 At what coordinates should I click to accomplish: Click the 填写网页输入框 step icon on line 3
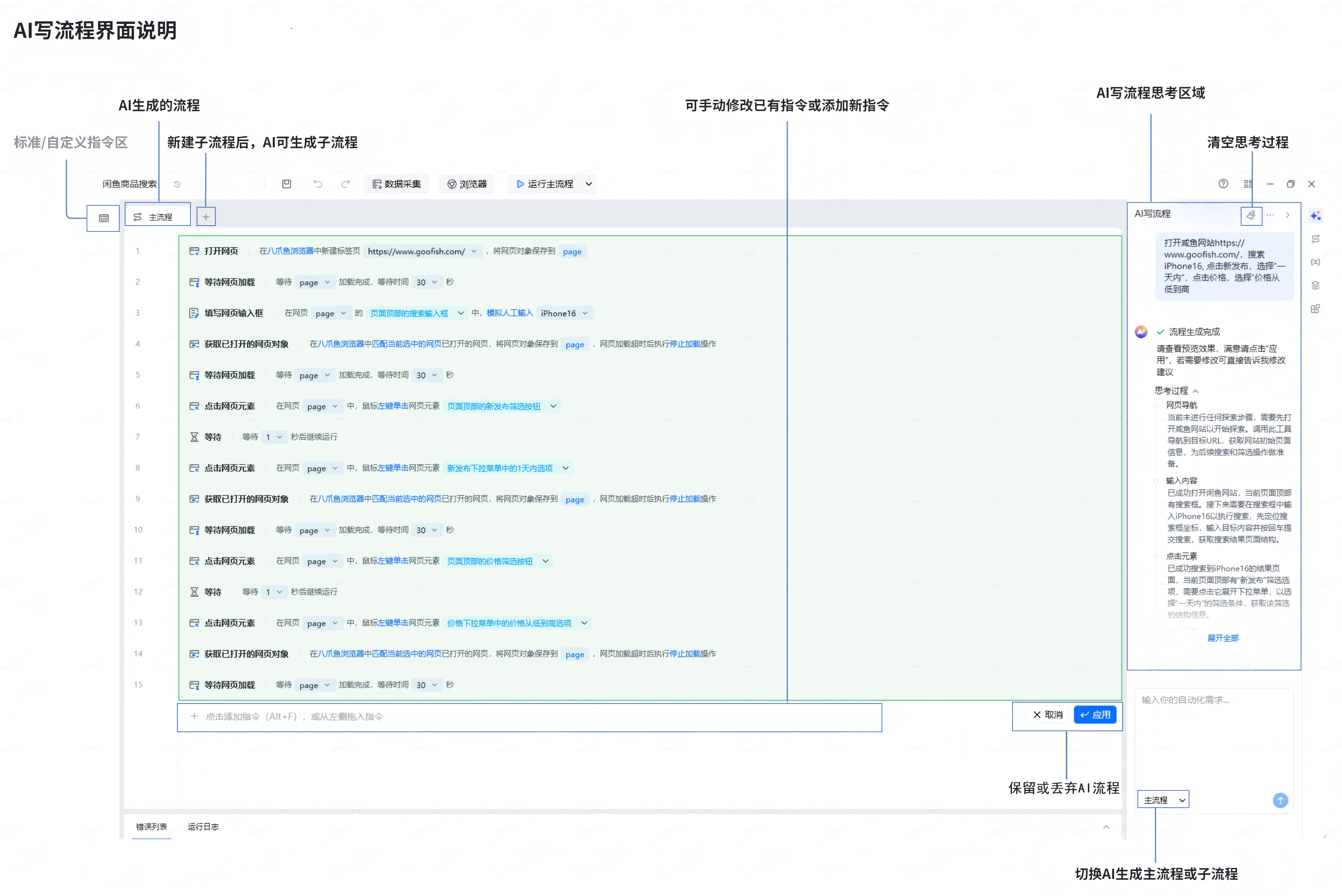coord(194,313)
